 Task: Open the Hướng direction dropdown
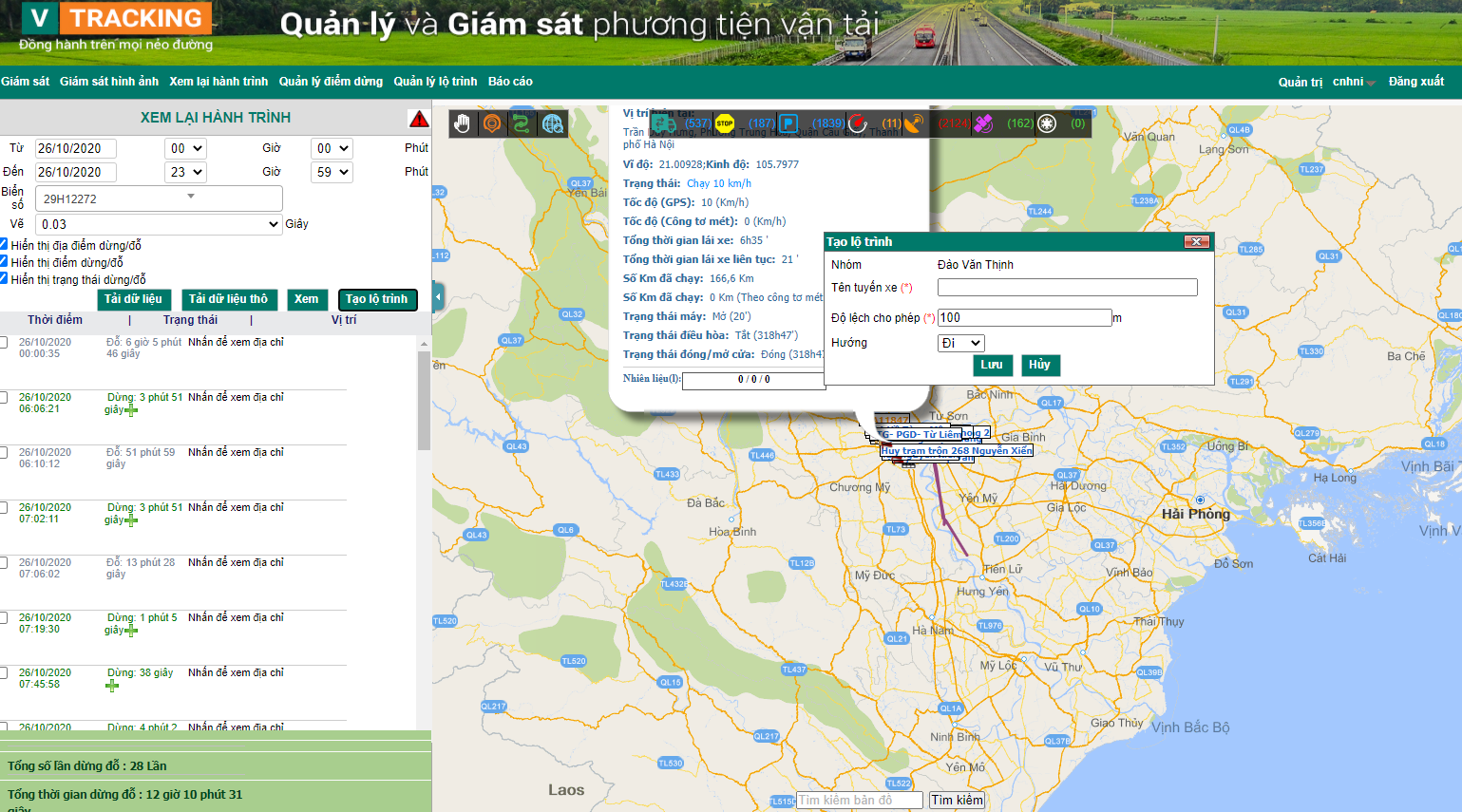pos(960,343)
